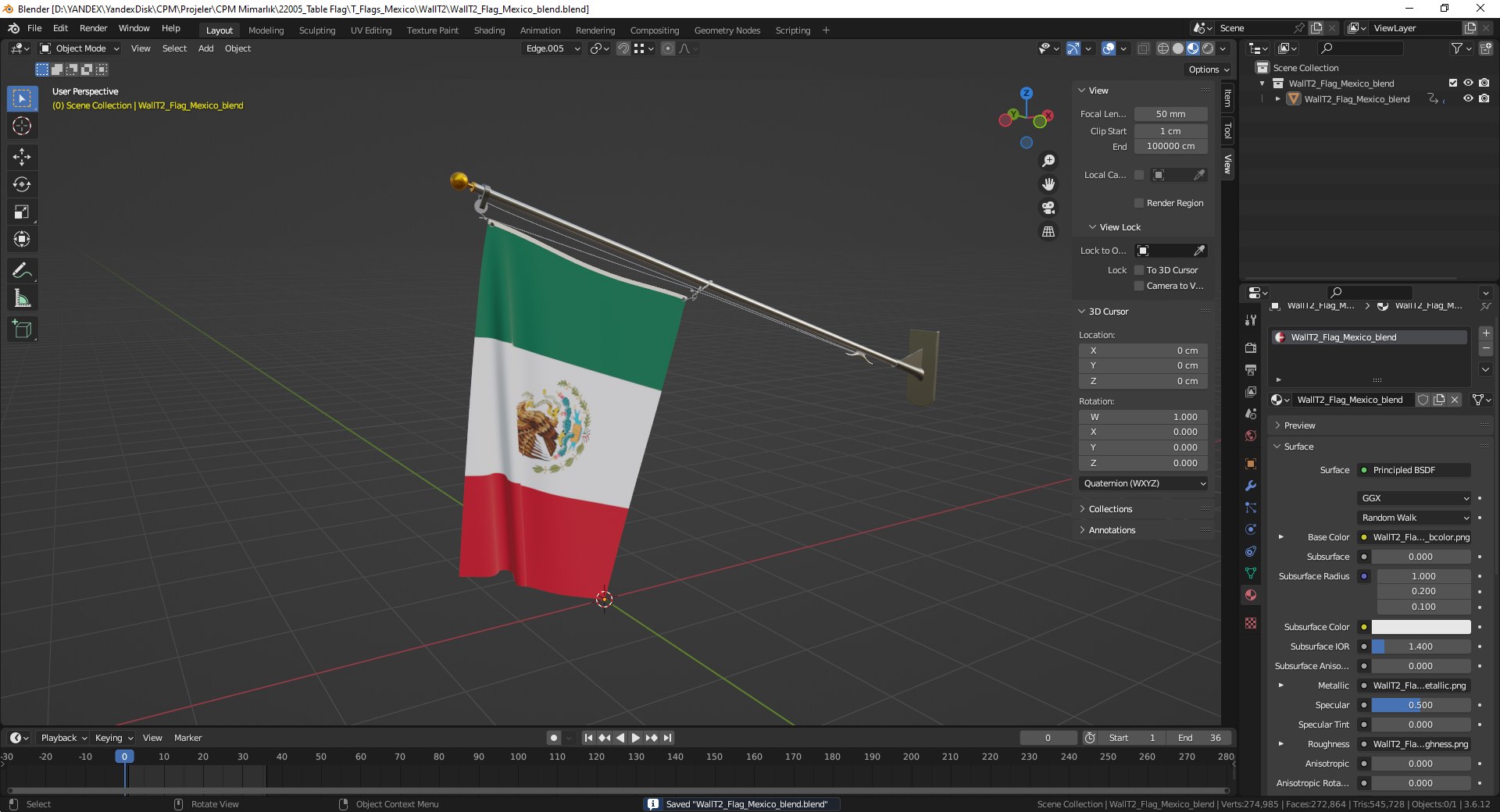Adjust the Subsurface IOR 1.400 slider

1421,646
